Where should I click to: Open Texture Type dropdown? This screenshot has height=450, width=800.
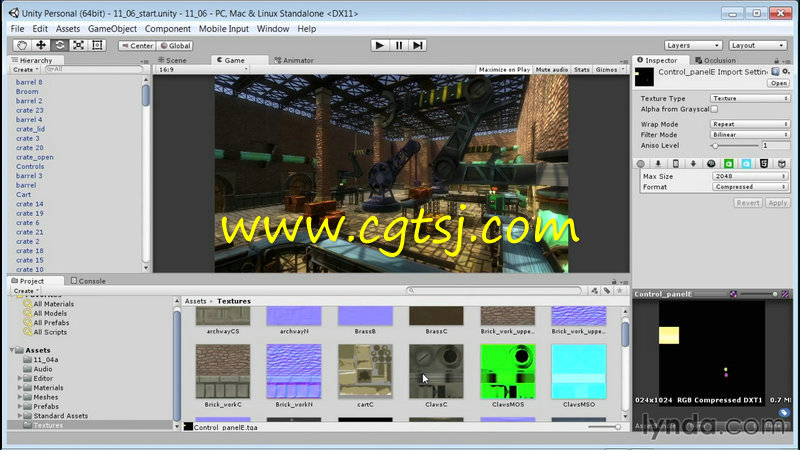tap(750, 98)
